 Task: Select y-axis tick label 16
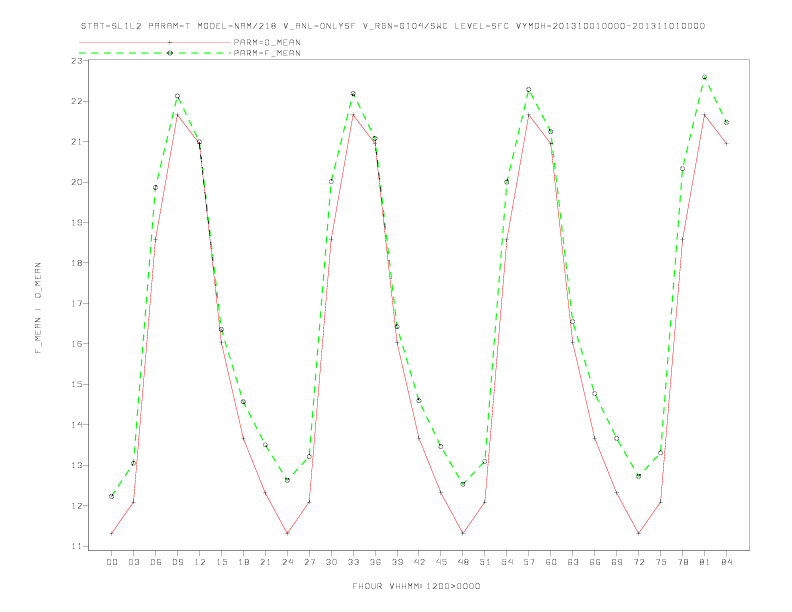(x=77, y=344)
